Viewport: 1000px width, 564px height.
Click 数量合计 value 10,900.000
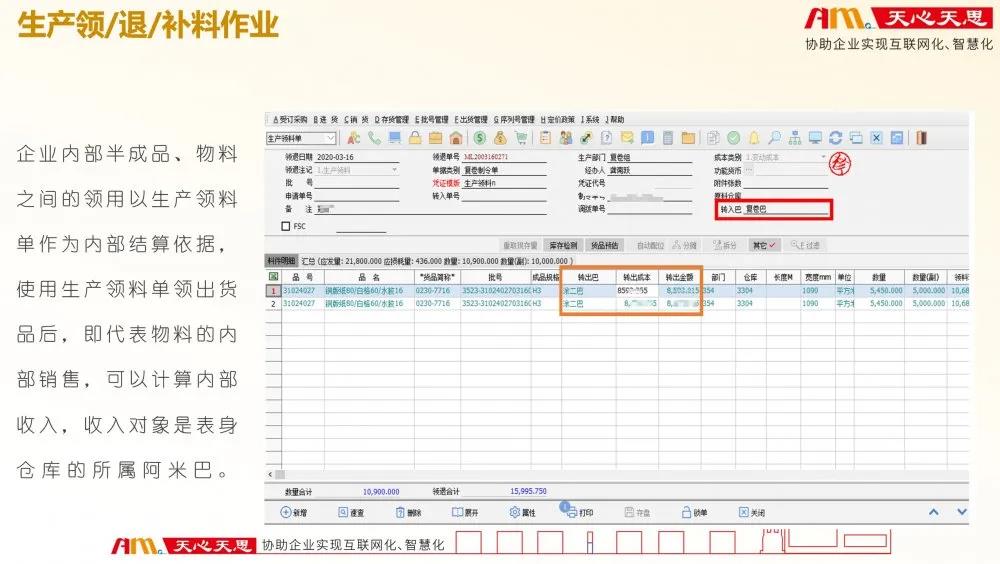(x=381, y=492)
